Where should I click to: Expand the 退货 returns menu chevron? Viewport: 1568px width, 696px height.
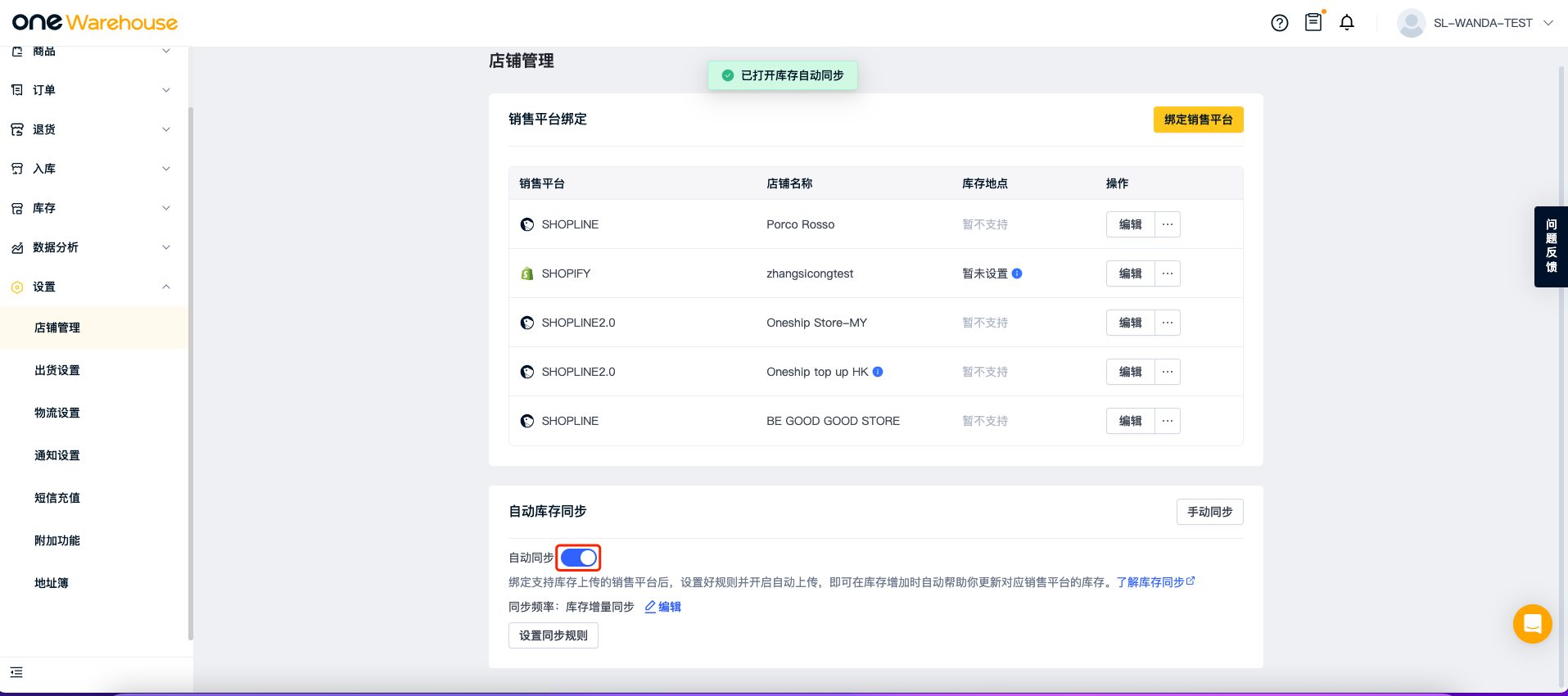tap(166, 129)
